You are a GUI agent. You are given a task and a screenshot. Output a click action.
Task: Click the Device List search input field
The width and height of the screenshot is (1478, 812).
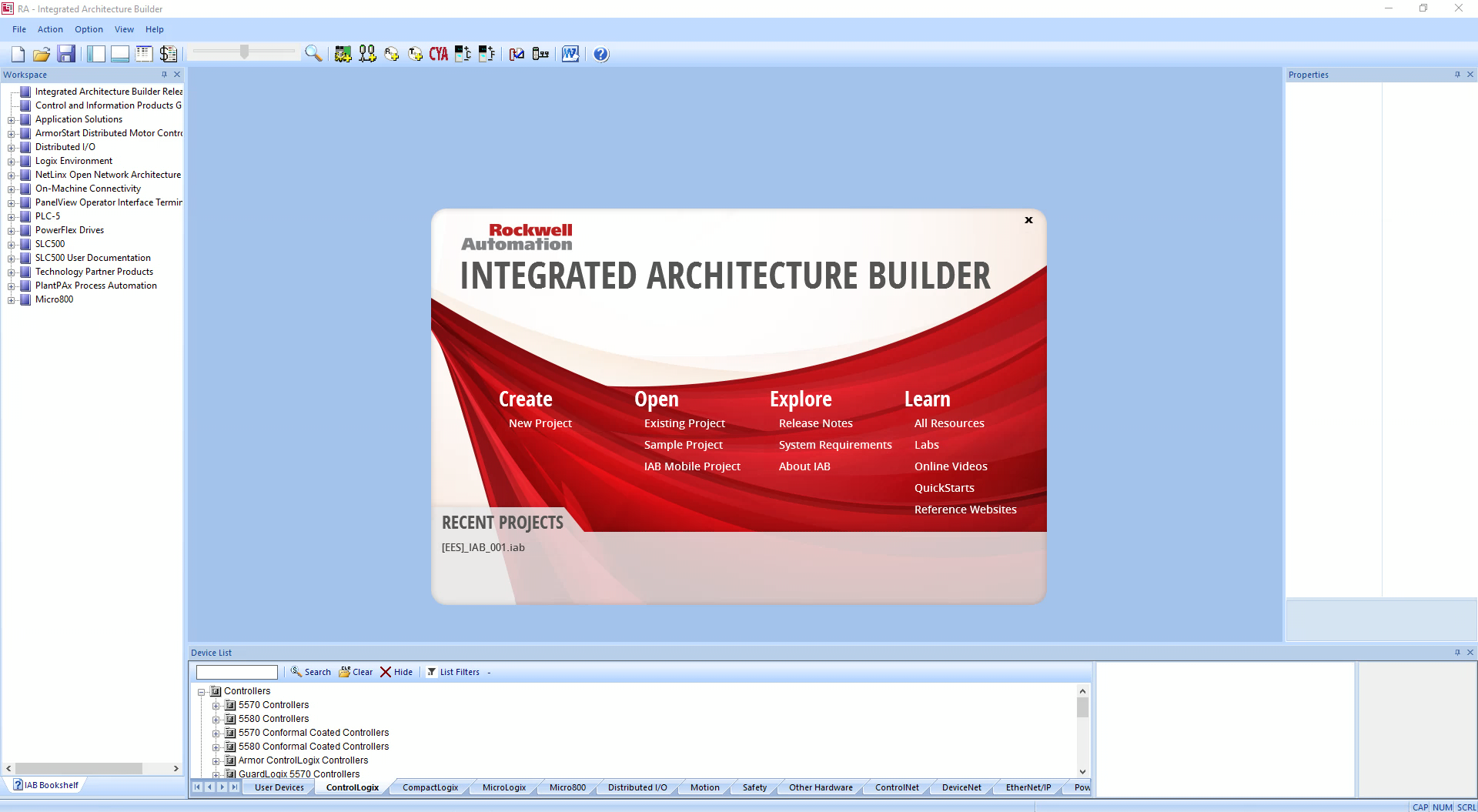coord(236,672)
